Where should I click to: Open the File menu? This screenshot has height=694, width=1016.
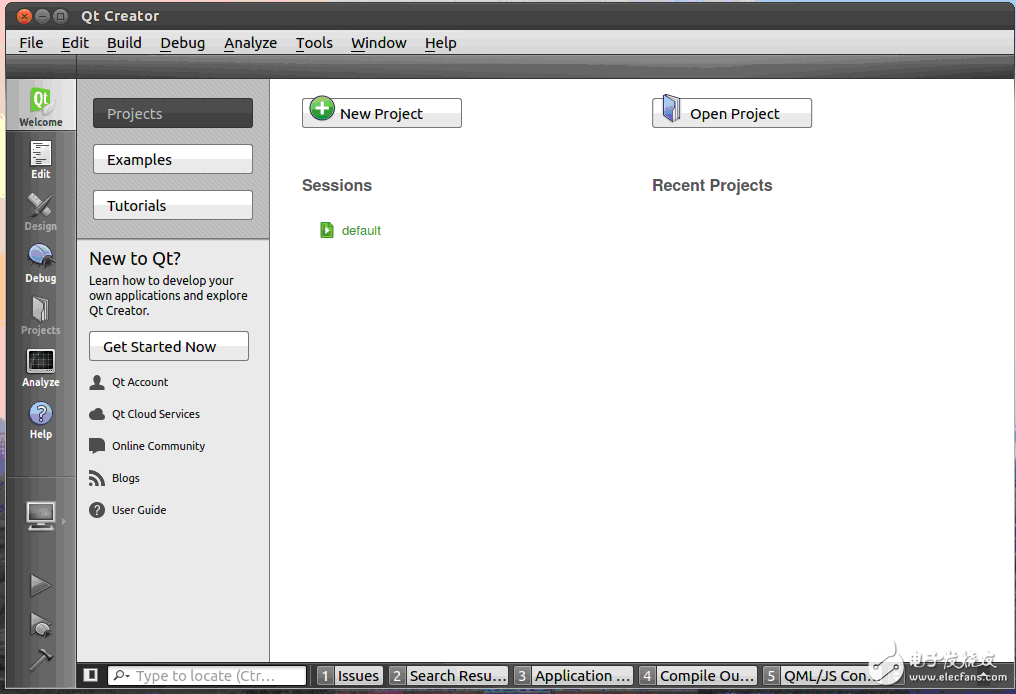click(31, 43)
